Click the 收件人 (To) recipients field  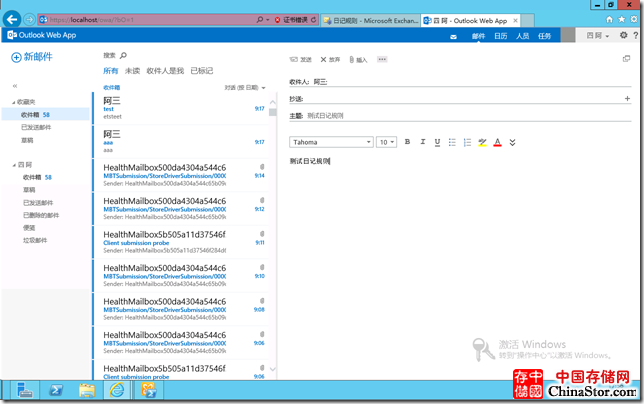(460, 82)
